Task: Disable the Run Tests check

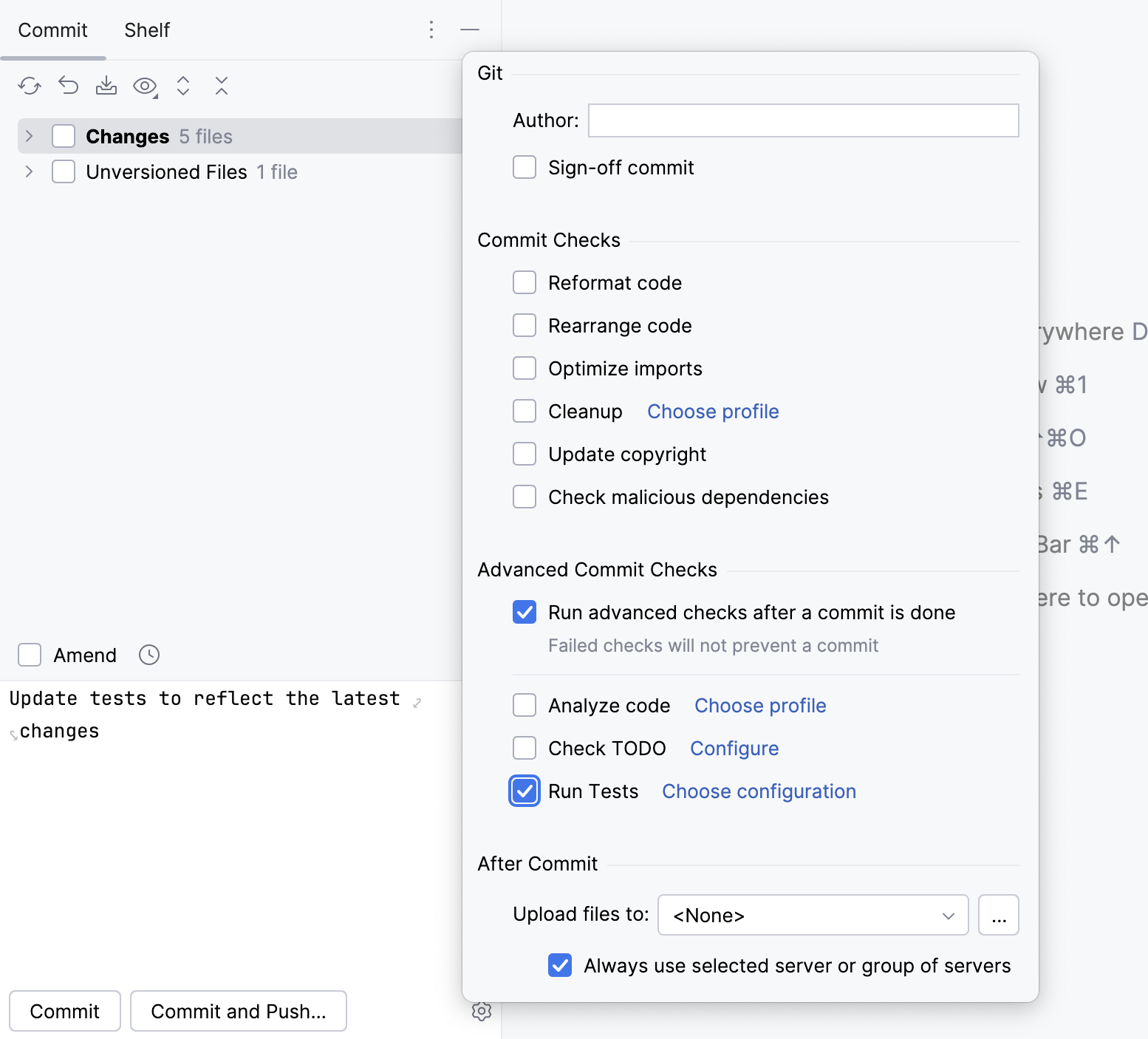Action: [525, 791]
